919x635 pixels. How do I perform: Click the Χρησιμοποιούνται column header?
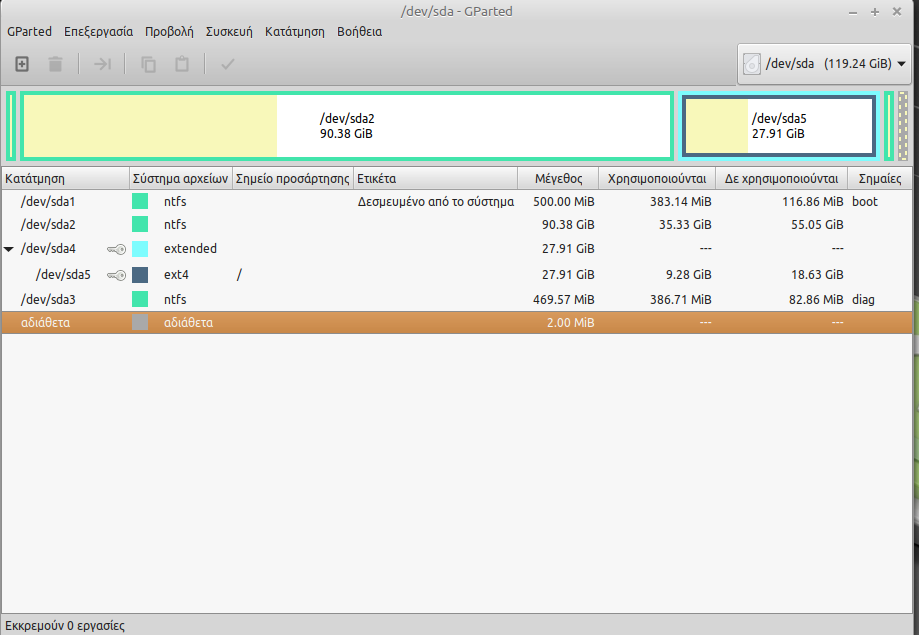657,178
